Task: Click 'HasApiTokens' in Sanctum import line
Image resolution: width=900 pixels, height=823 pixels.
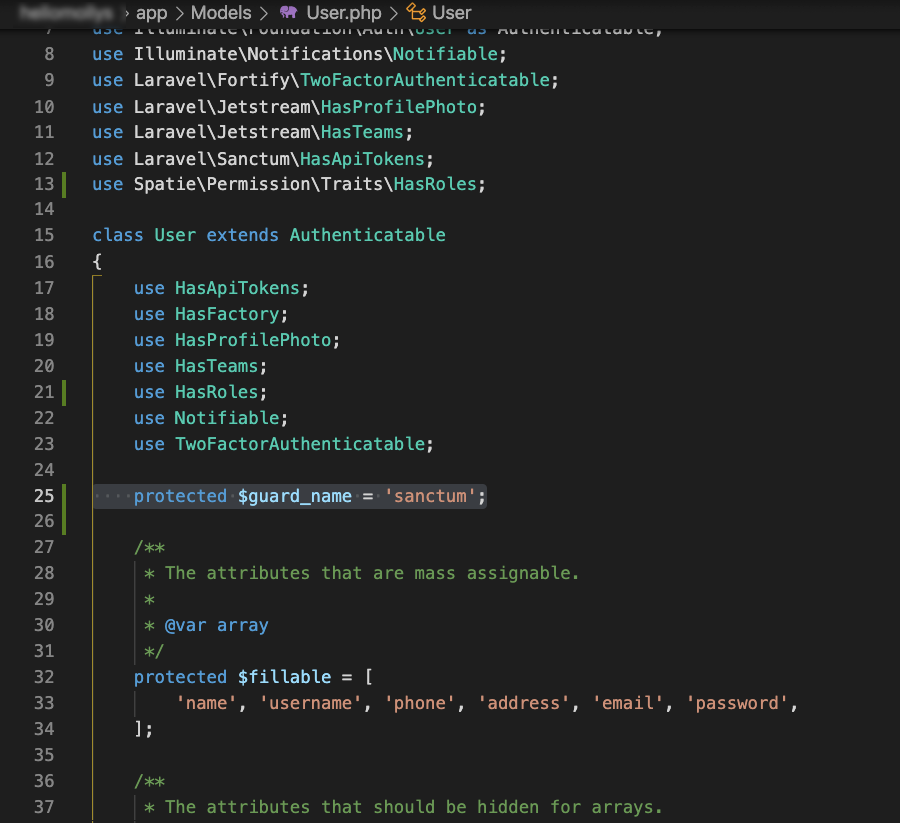Action: point(362,159)
